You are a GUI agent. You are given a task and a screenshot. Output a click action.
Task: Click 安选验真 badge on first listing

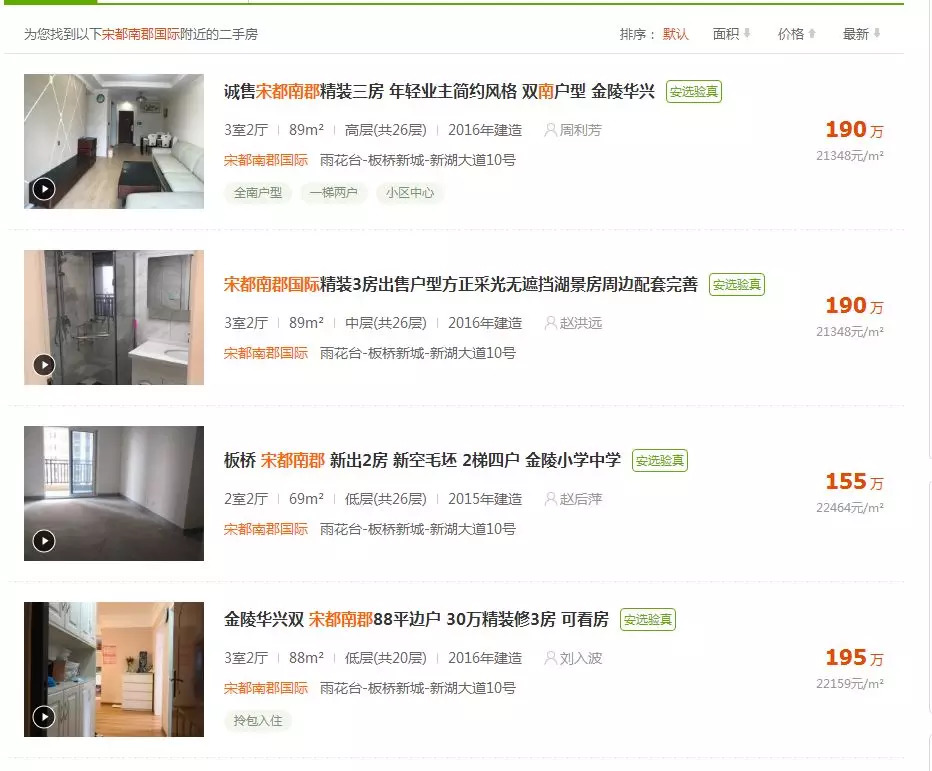pos(694,92)
